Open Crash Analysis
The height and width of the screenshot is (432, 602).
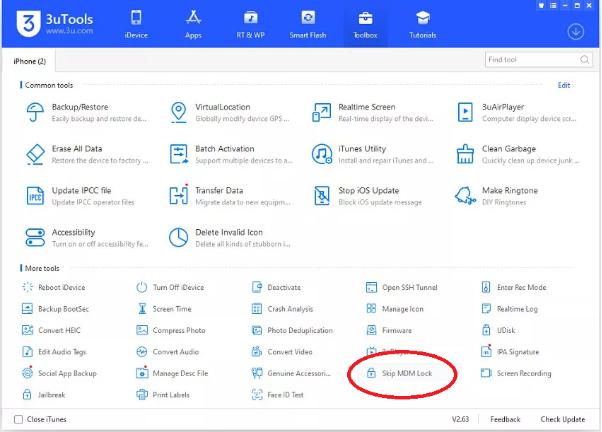282,309
